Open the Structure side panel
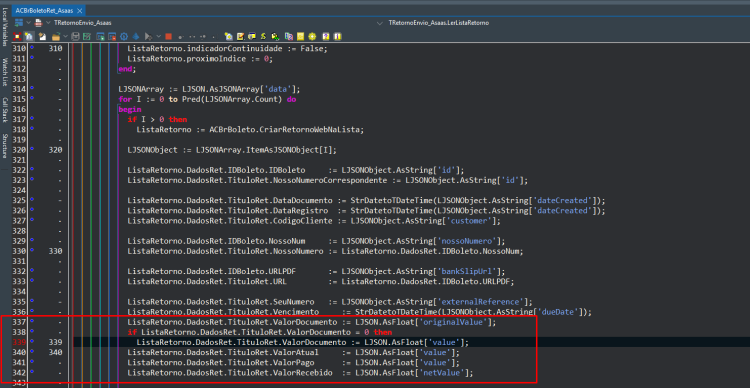This screenshot has width=750, height=388. (5, 146)
